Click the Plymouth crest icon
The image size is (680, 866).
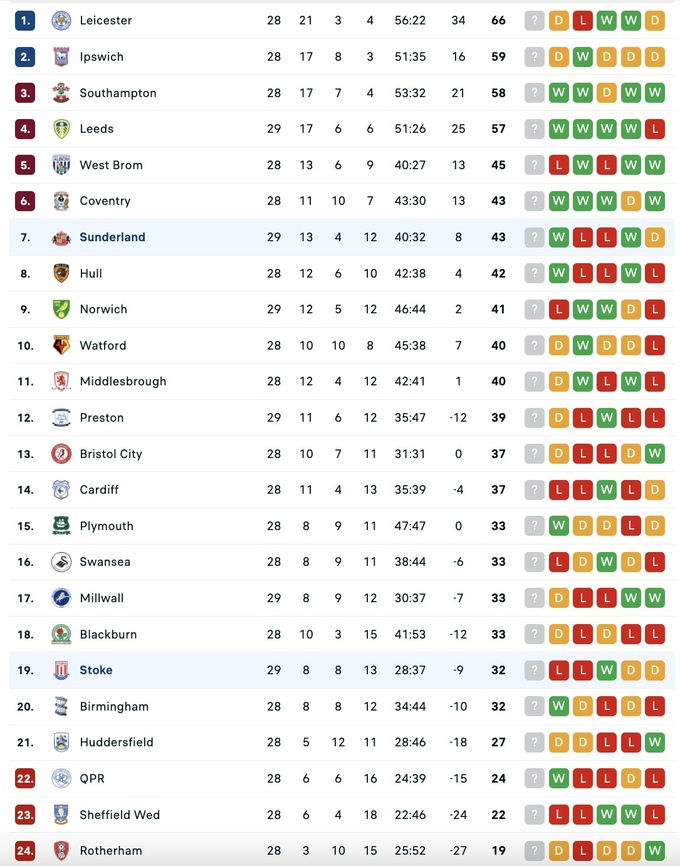click(61, 526)
